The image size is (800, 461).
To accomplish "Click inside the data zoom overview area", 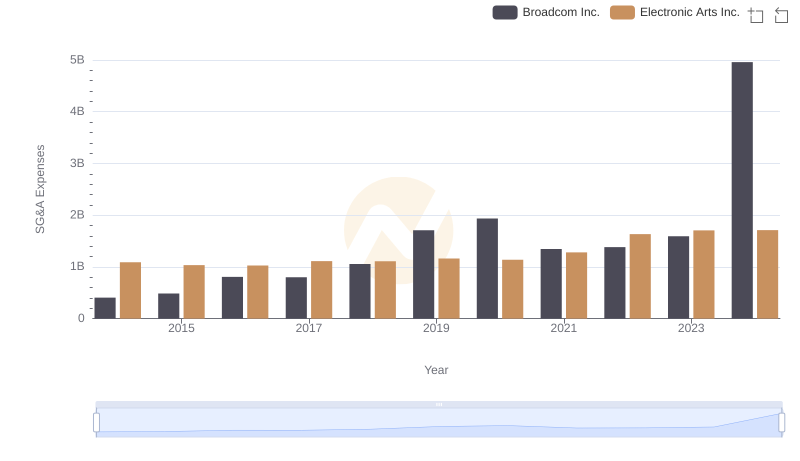I will (439, 422).
